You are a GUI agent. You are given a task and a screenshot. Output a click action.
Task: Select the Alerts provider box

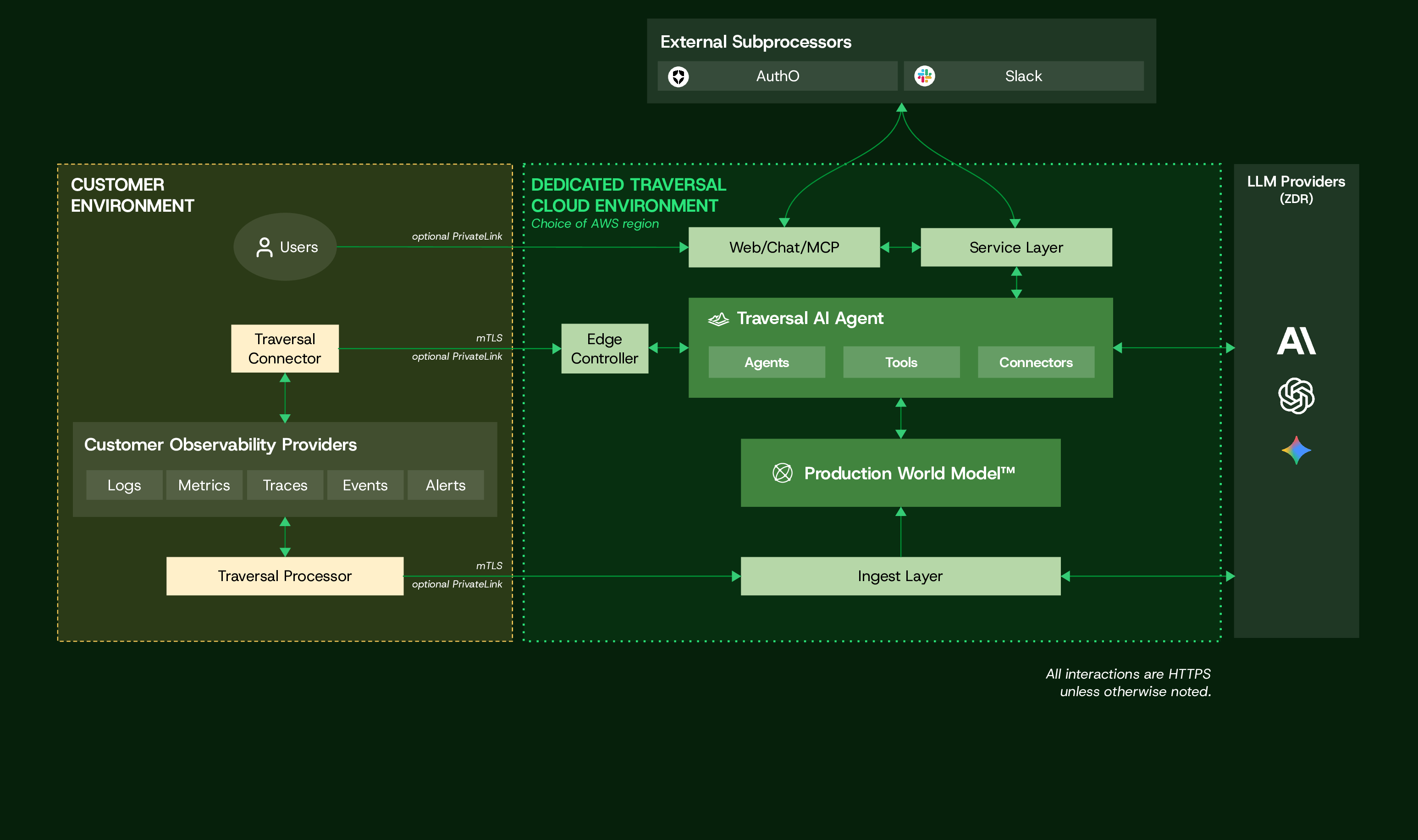pos(446,485)
